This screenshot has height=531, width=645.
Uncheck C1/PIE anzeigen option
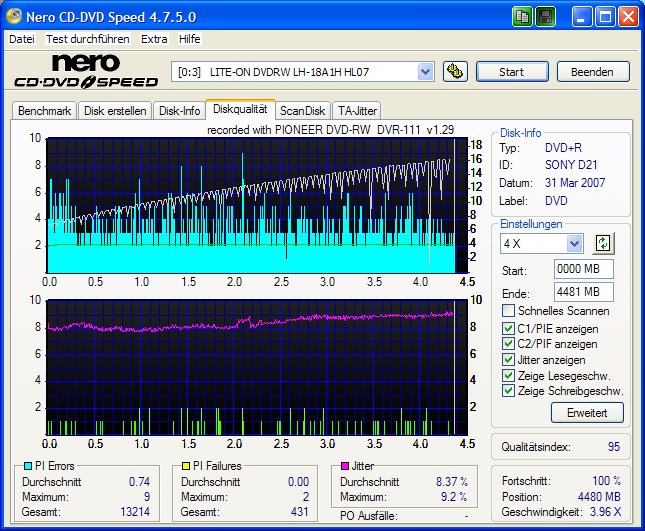pos(509,328)
